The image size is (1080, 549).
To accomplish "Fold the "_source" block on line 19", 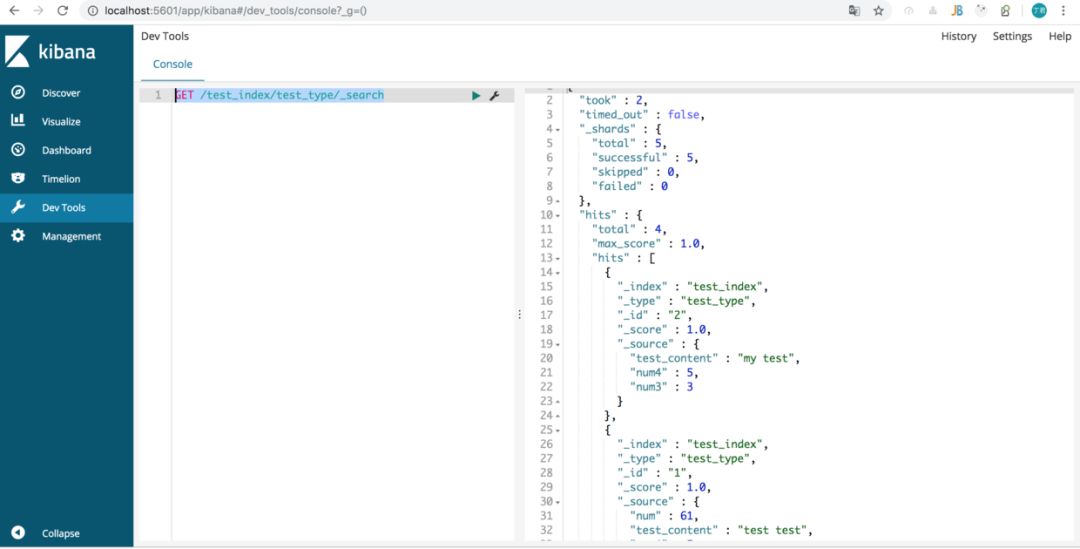I will tap(557, 344).
